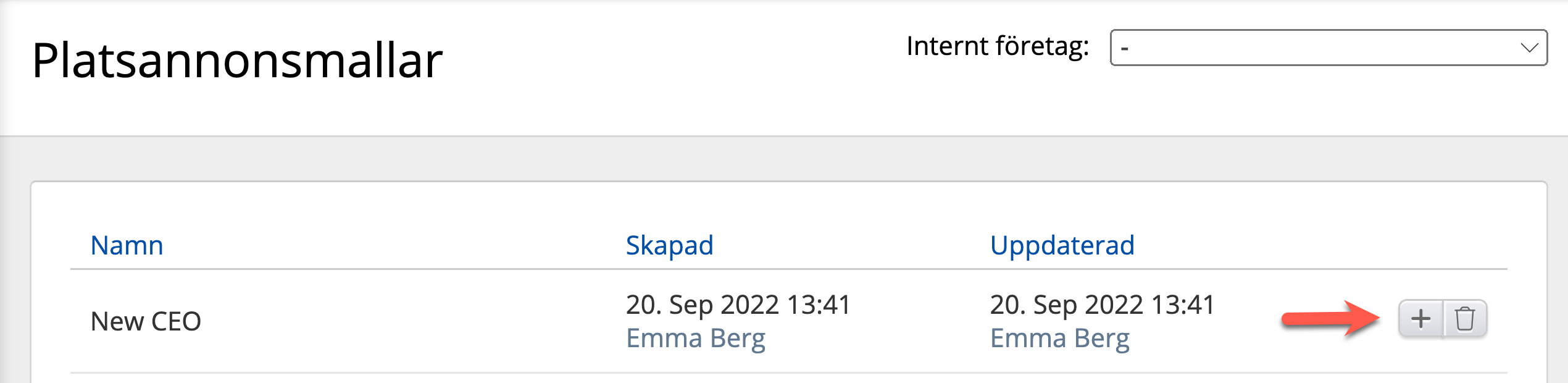Click the updated date in Uppdaterad column
1568x383 pixels.
click(x=1102, y=305)
